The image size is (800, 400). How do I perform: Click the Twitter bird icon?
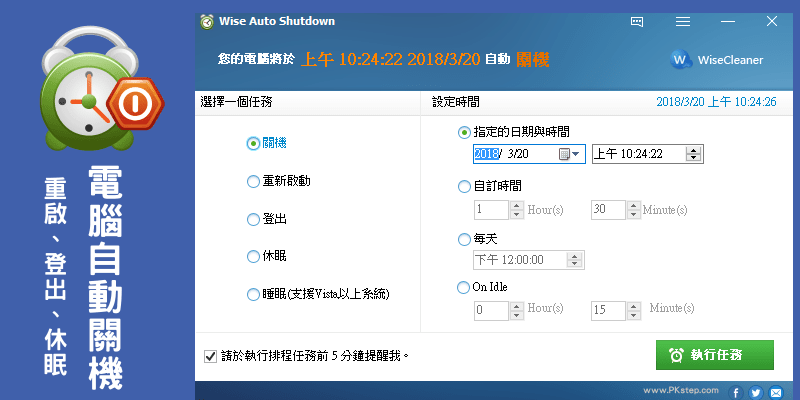point(756,392)
